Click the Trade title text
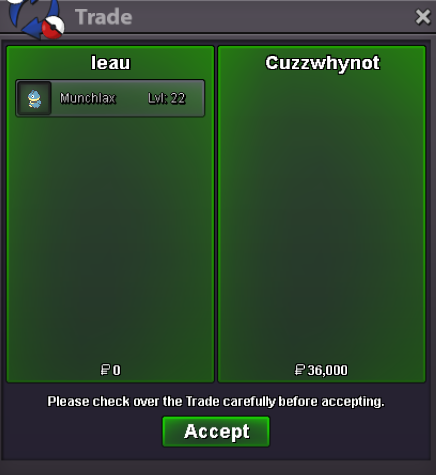 104,17
